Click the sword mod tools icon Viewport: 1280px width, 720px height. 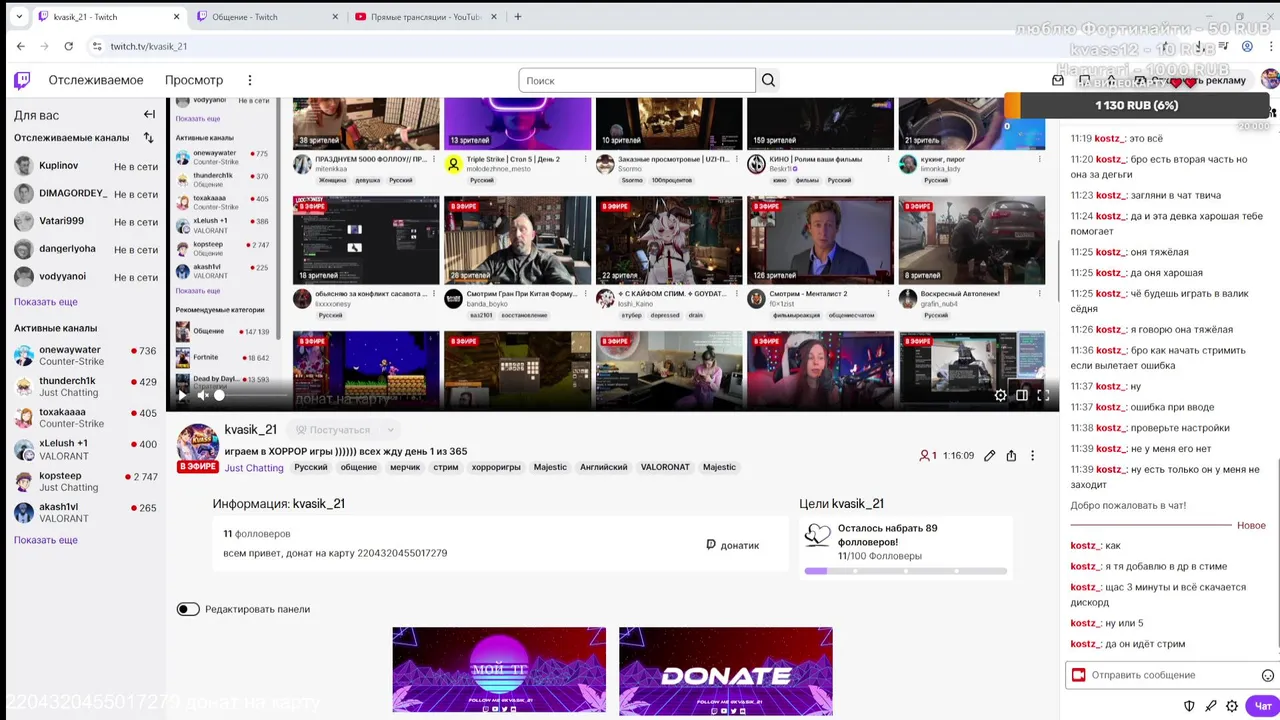coord(1211,706)
